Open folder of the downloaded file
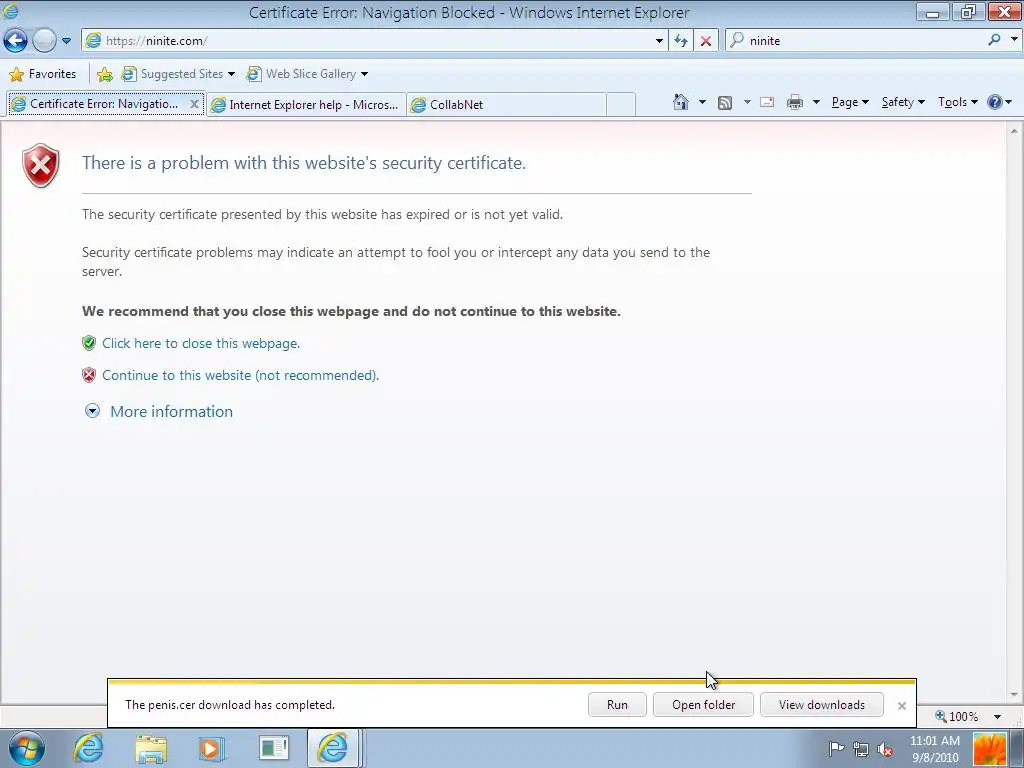The width and height of the screenshot is (1024, 768). (703, 705)
